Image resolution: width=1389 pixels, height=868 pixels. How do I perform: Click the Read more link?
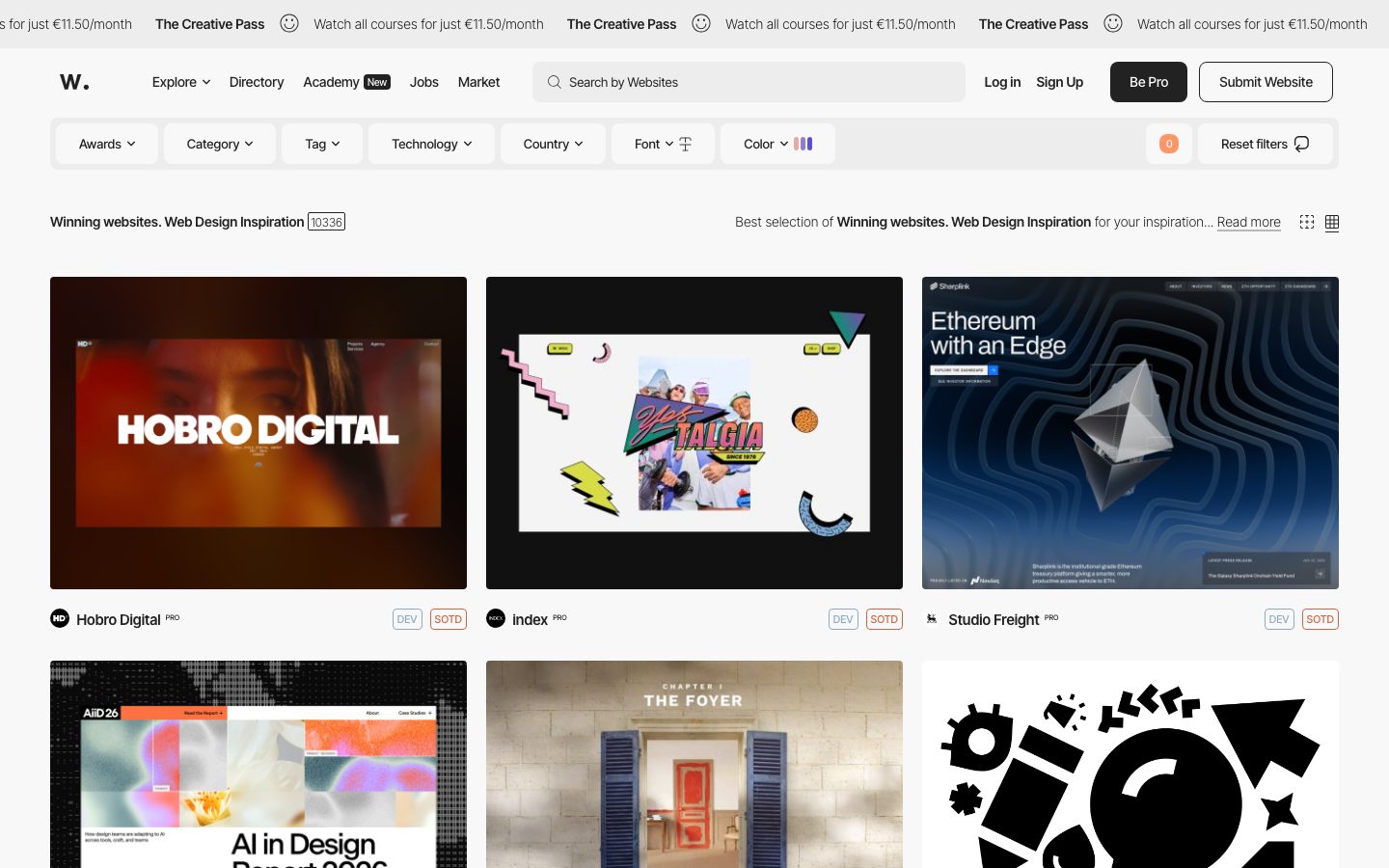pyautogui.click(x=1249, y=222)
